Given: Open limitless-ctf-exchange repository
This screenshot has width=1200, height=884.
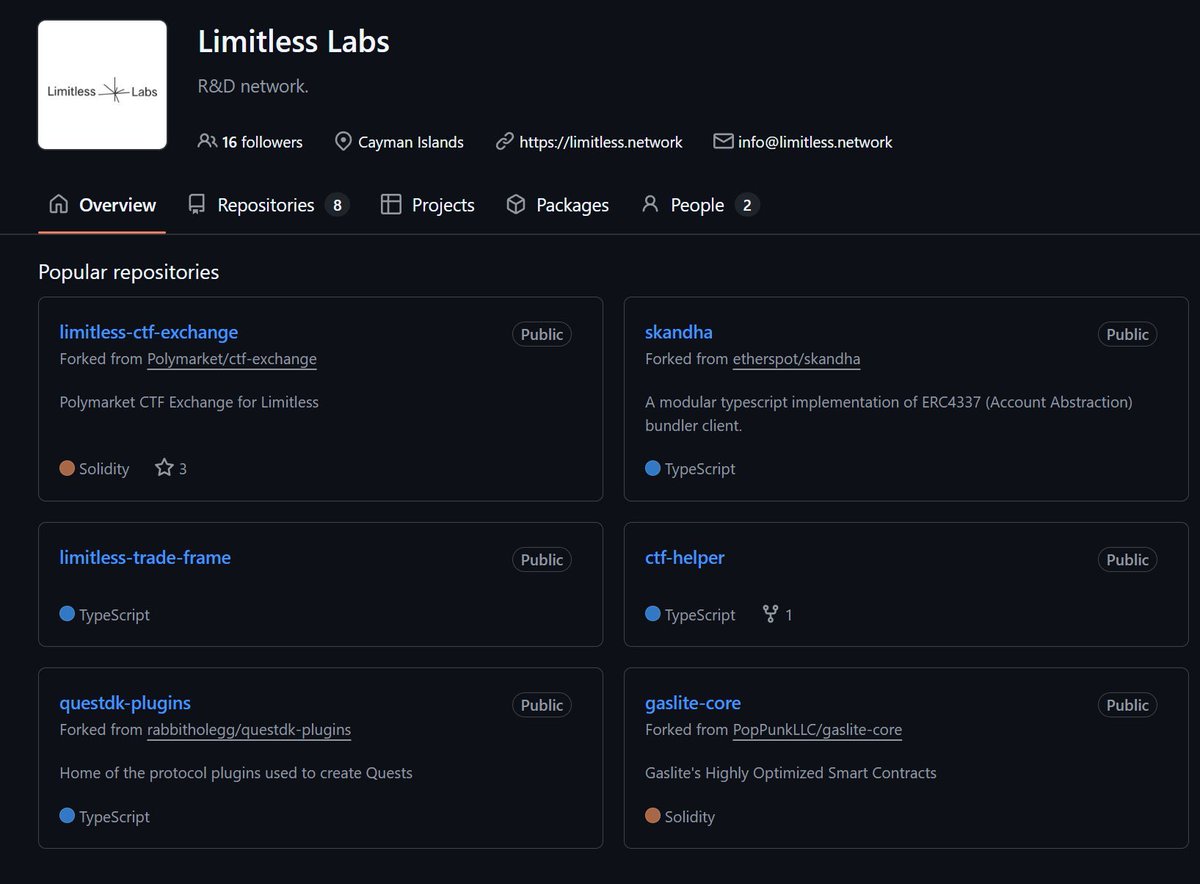Looking at the screenshot, I should 149,332.
